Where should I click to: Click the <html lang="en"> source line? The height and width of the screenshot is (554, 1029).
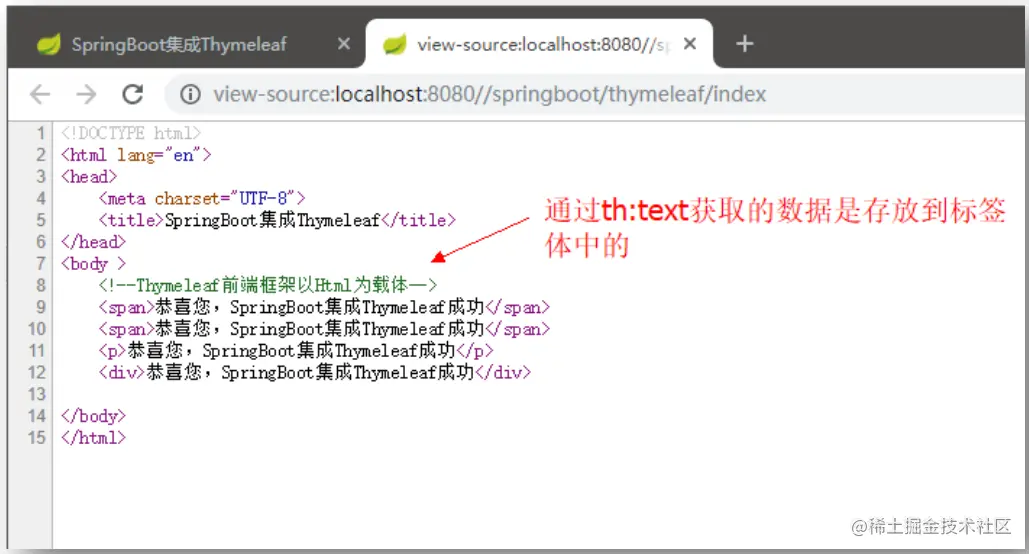click(136, 155)
